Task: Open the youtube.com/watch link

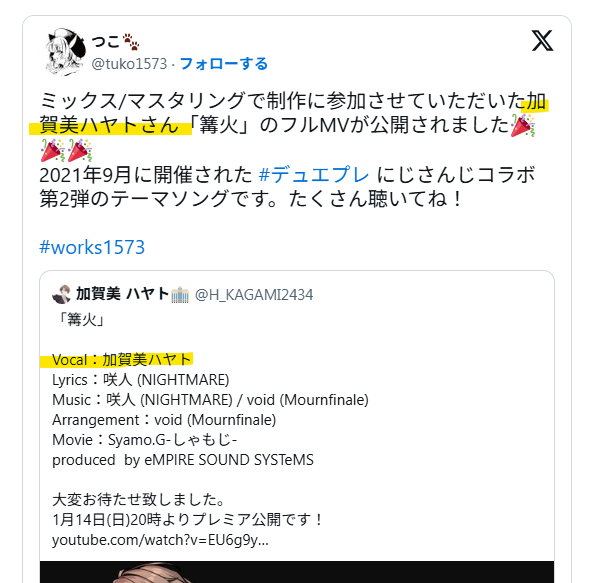Action: (160, 540)
